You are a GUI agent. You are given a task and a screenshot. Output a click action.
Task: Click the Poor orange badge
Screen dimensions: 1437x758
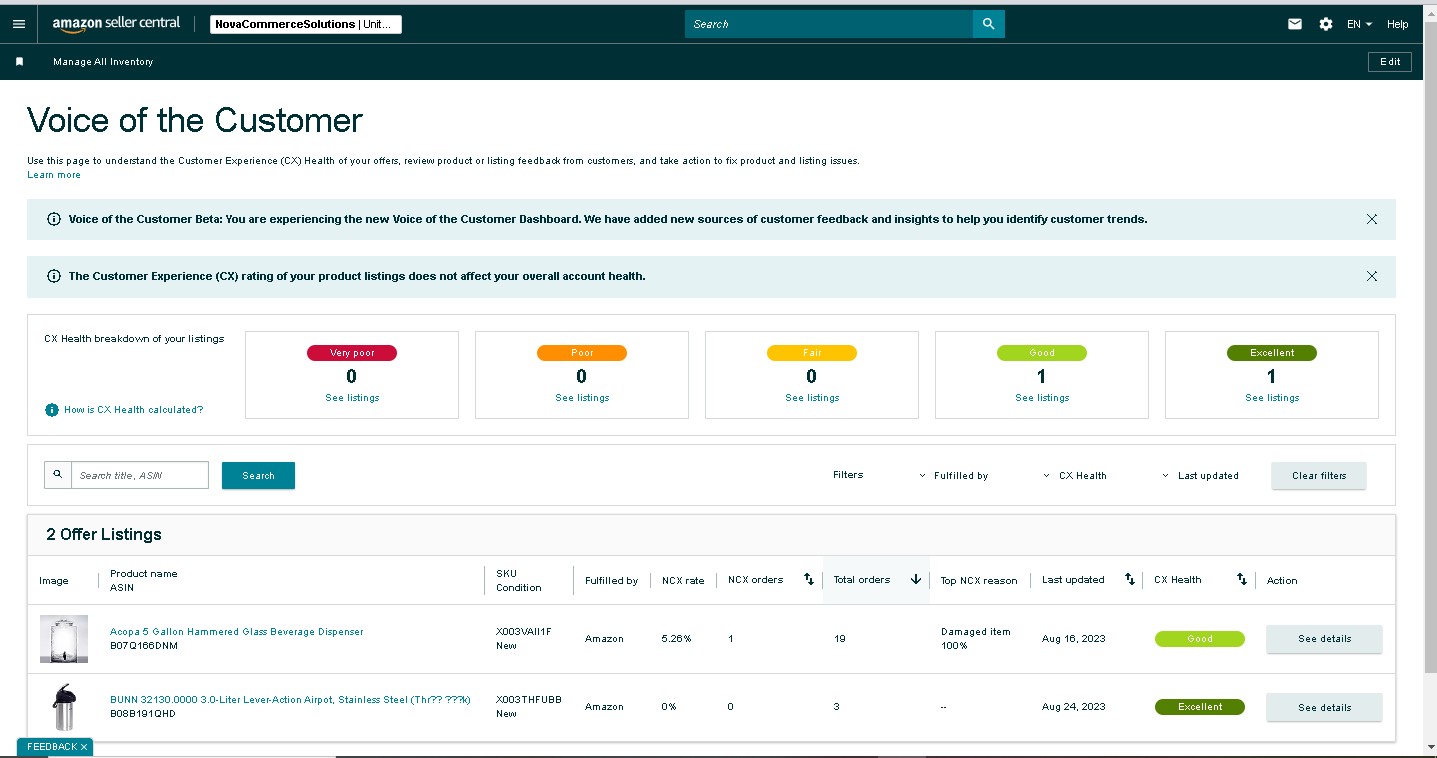click(582, 353)
